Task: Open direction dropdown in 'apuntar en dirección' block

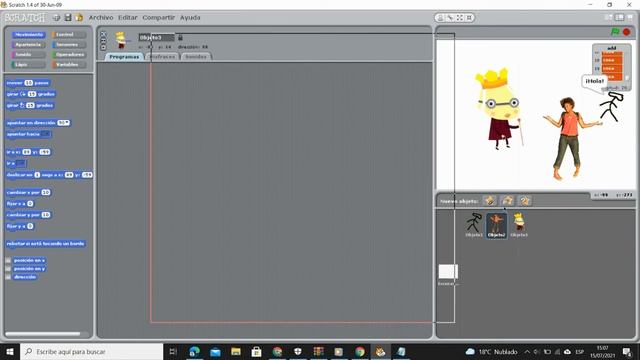Action: (x=67, y=123)
